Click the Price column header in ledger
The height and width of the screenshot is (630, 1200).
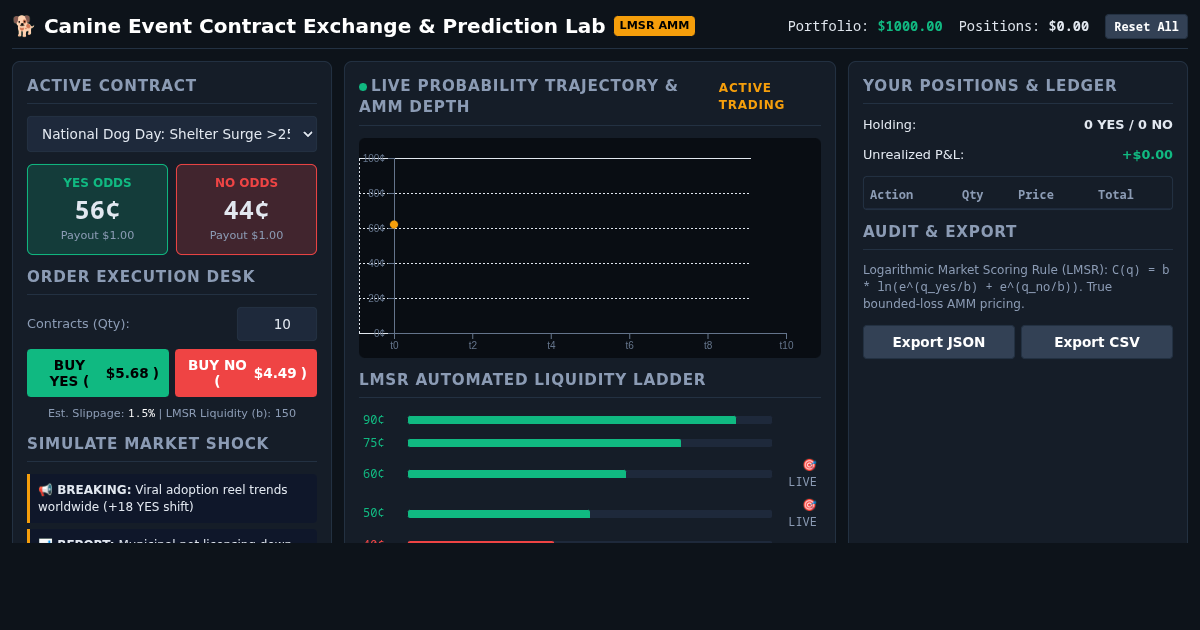pyautogui.click(x=1036, y=195)
